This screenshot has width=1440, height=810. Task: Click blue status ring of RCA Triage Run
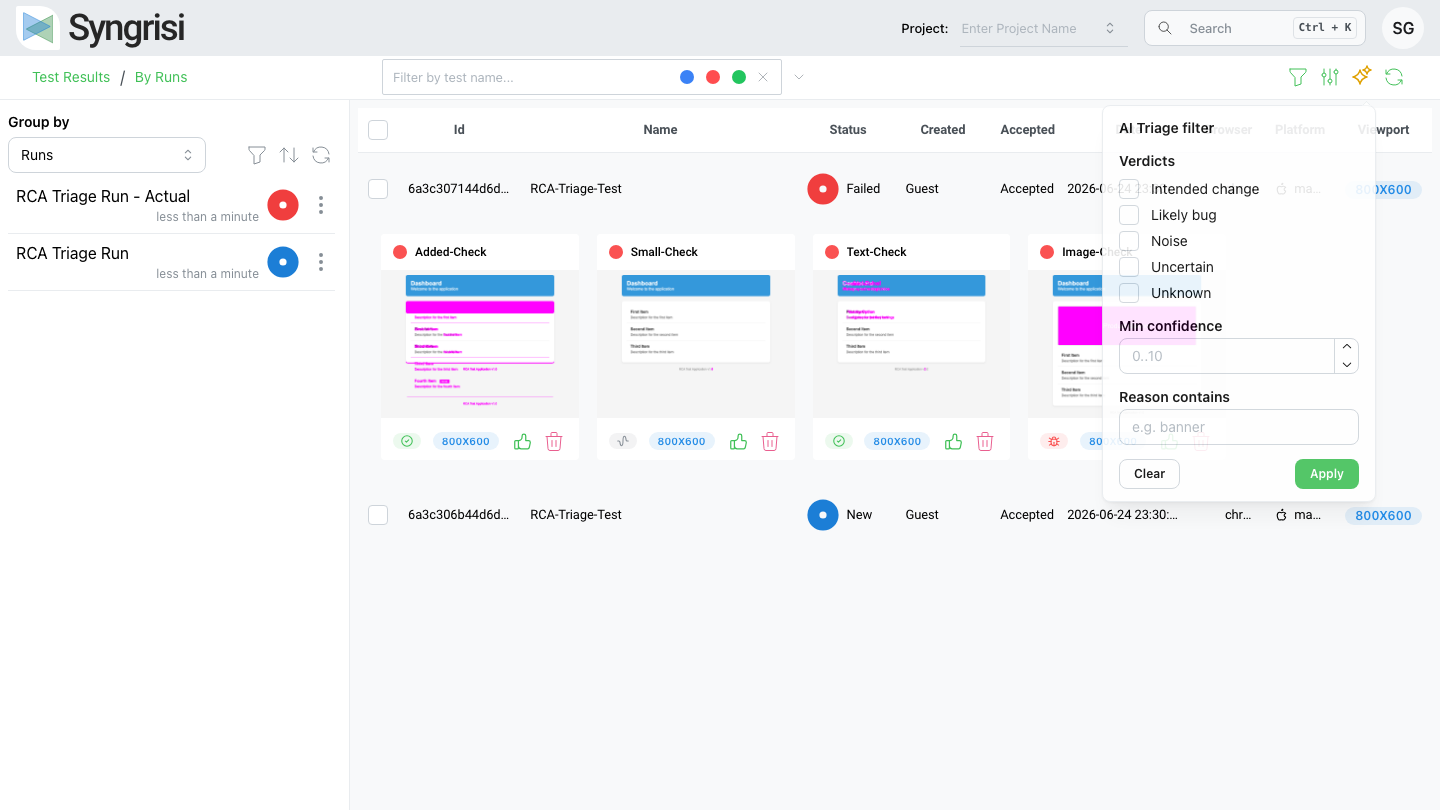tap(283, 262)
